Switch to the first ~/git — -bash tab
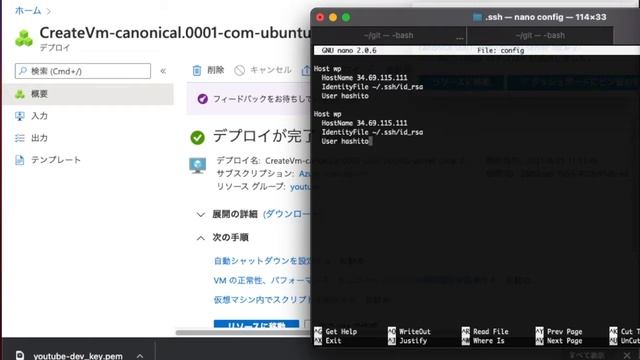 point(389,36)
